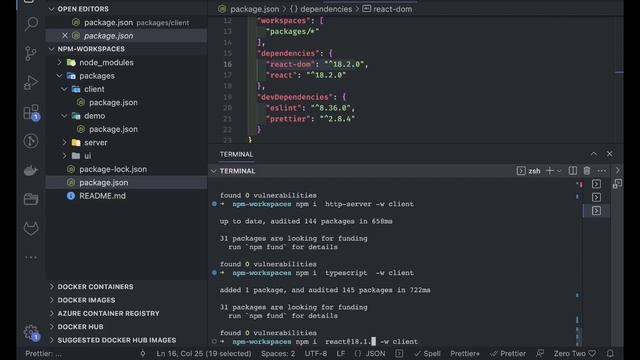
Task: Select the third terminal in terminal list
Action: coord(596,211)
